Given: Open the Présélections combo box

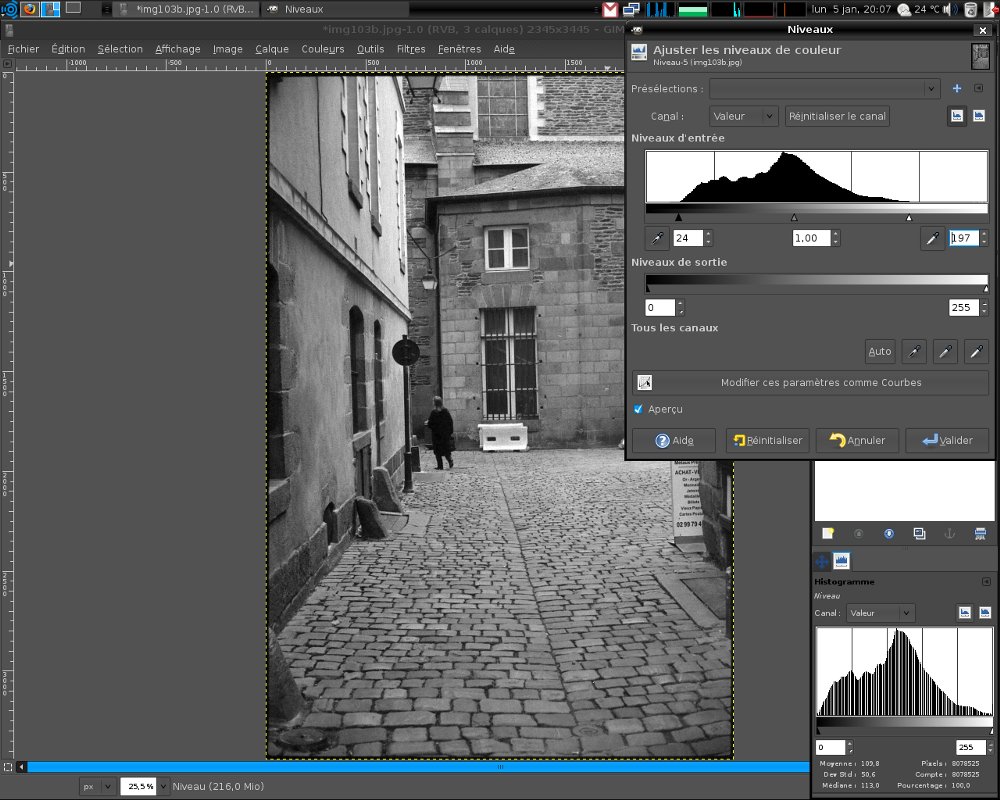Looking at the screenshot, I should (825, 89).
